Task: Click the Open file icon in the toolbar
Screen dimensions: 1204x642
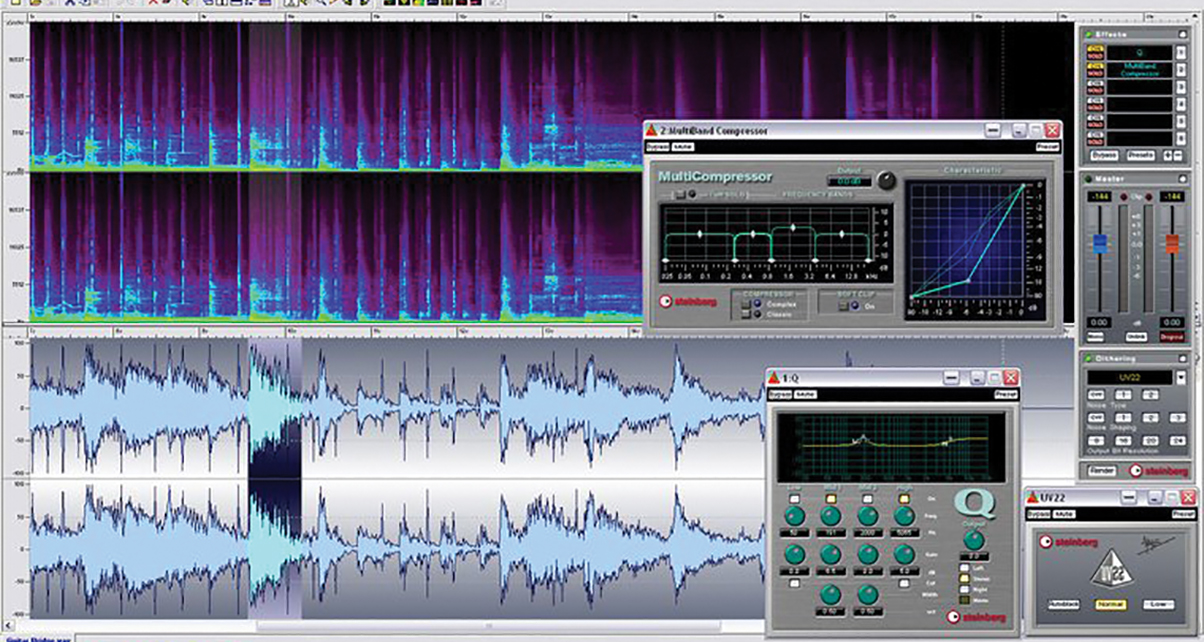Action: click(37, 5)
